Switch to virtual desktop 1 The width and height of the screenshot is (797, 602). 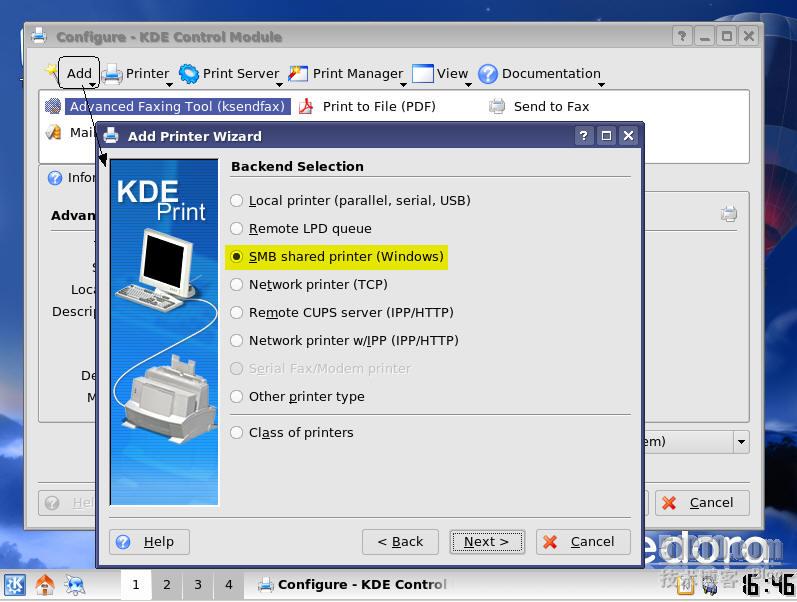(x=136, y=585)
